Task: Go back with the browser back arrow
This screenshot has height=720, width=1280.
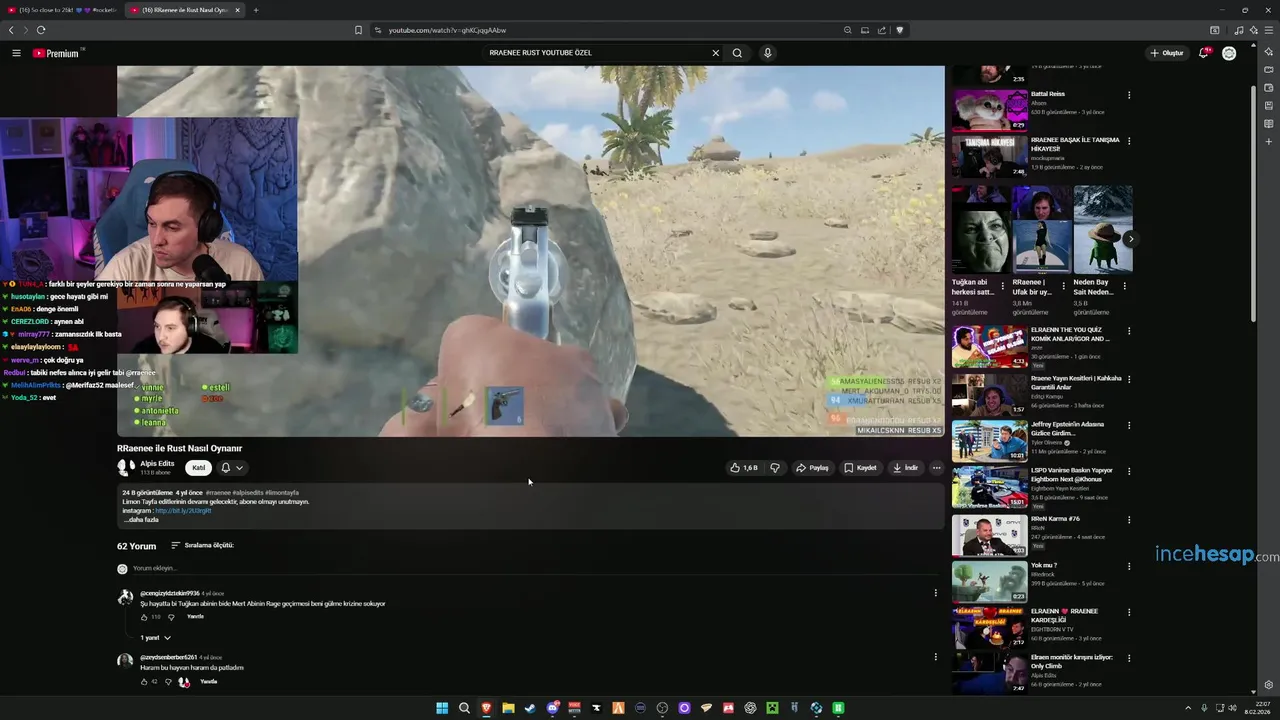Action: pyautogui.click(x=11, y=30)
